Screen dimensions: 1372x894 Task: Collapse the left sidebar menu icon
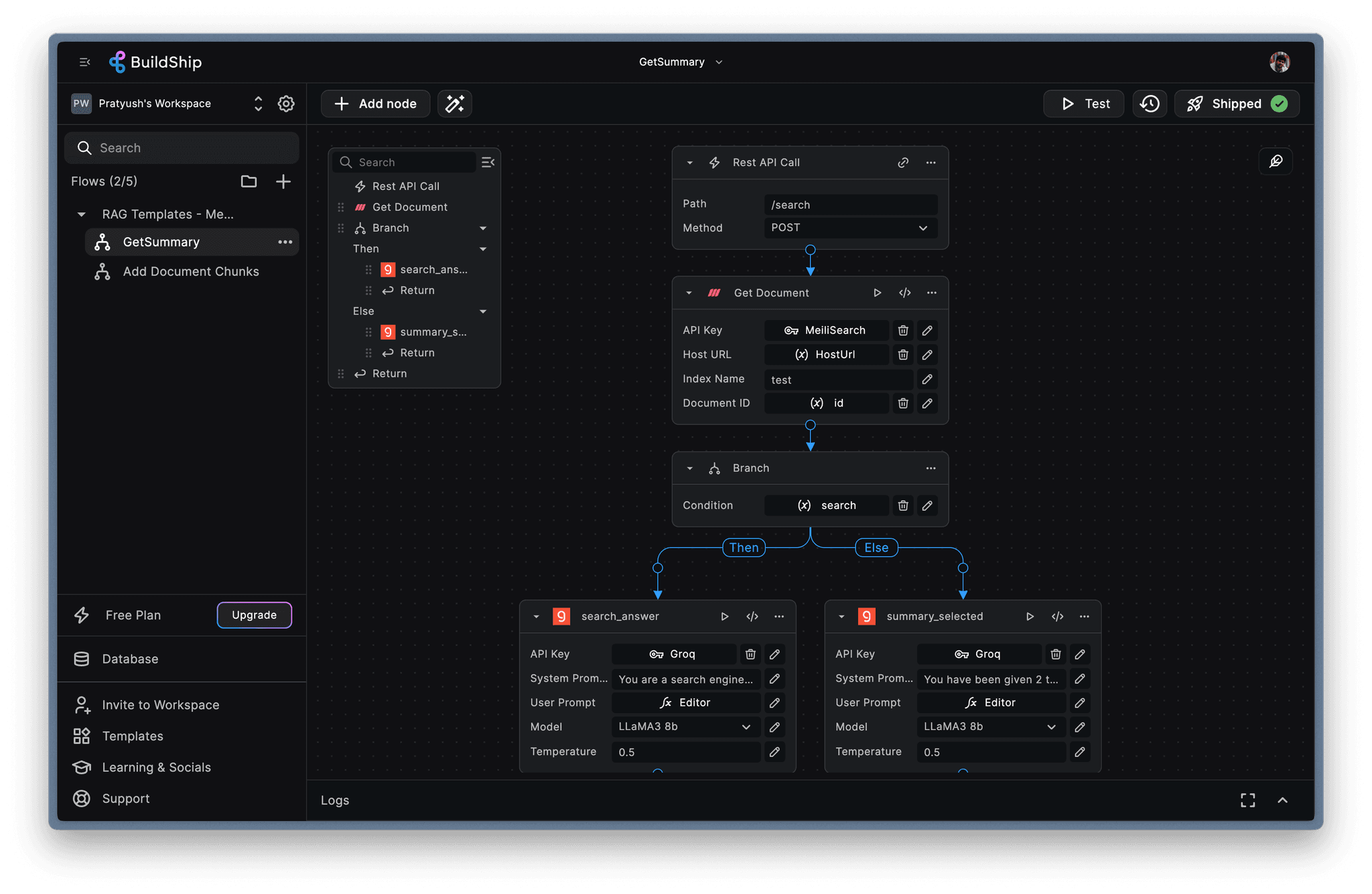pyautogui.click(x=84, y=62)
